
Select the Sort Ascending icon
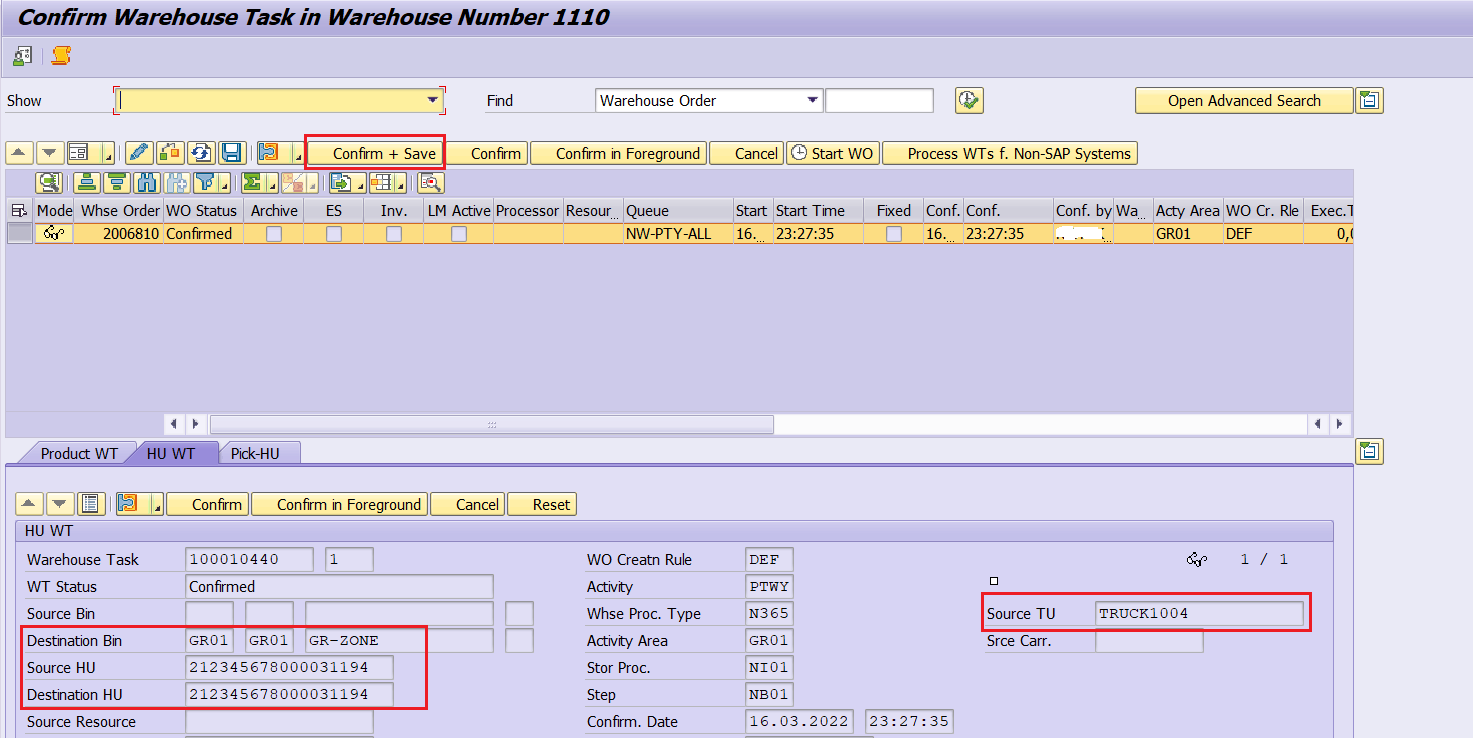[x=89, y=182]
